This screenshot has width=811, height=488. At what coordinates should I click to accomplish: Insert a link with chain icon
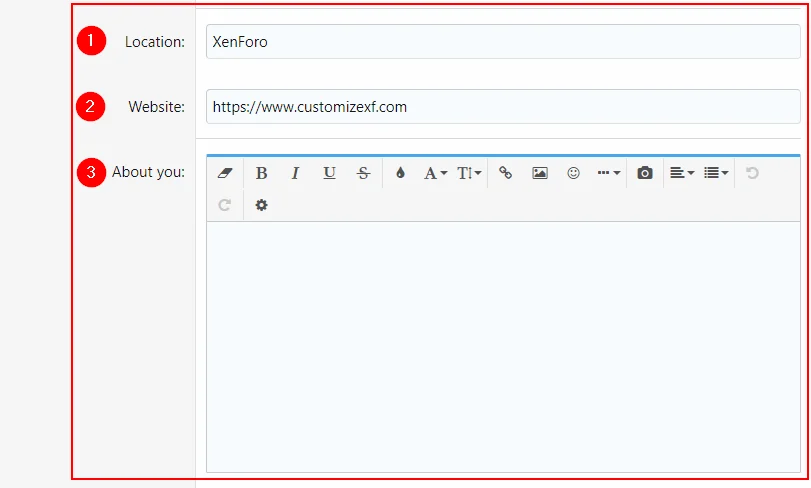coord(506,173)
